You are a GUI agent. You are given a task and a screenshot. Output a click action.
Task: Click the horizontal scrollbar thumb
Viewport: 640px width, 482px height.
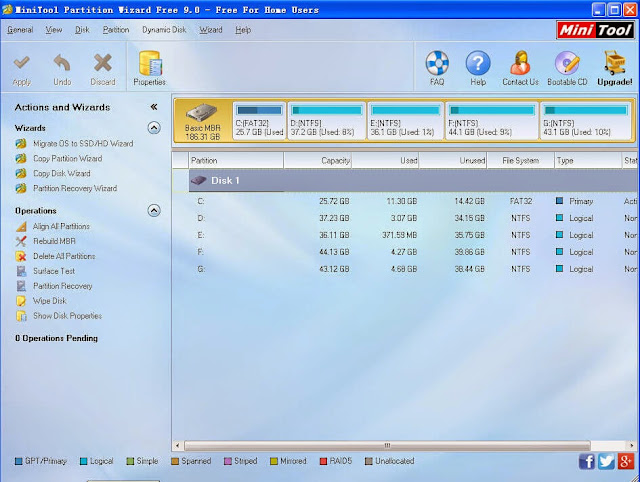[x=387, y=445]
